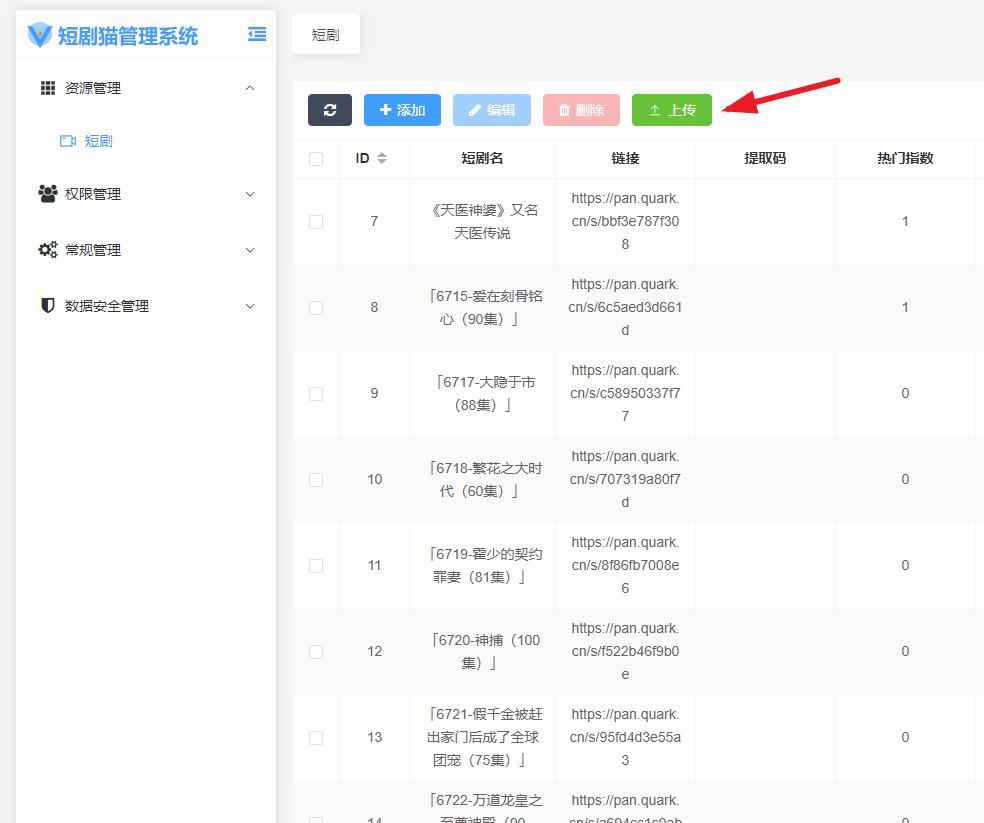This screenshot has height=823, width=984.
Task: Click the 删除 button
Action: click(x=581, y=110)
